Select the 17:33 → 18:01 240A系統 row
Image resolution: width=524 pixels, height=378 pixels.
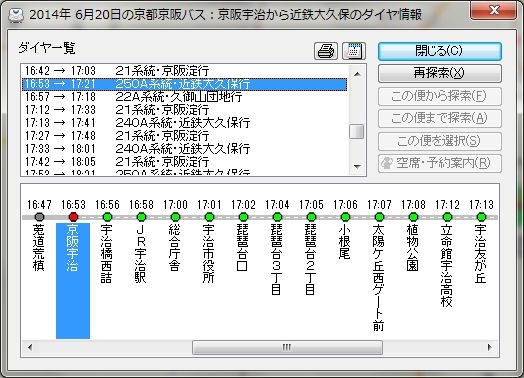click(x=184, y=149)
